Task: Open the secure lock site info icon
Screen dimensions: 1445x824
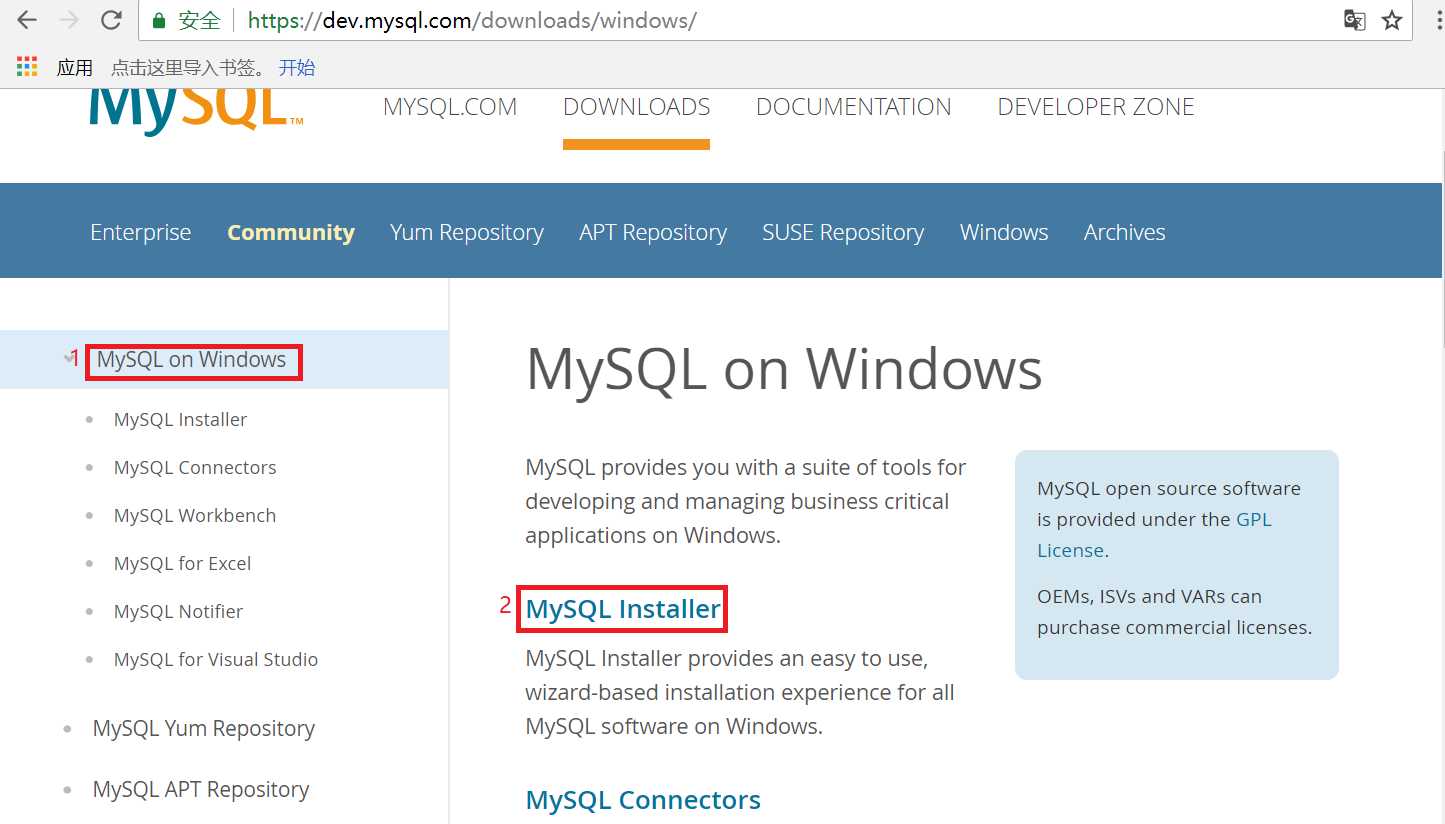Action: click(158, 20)
